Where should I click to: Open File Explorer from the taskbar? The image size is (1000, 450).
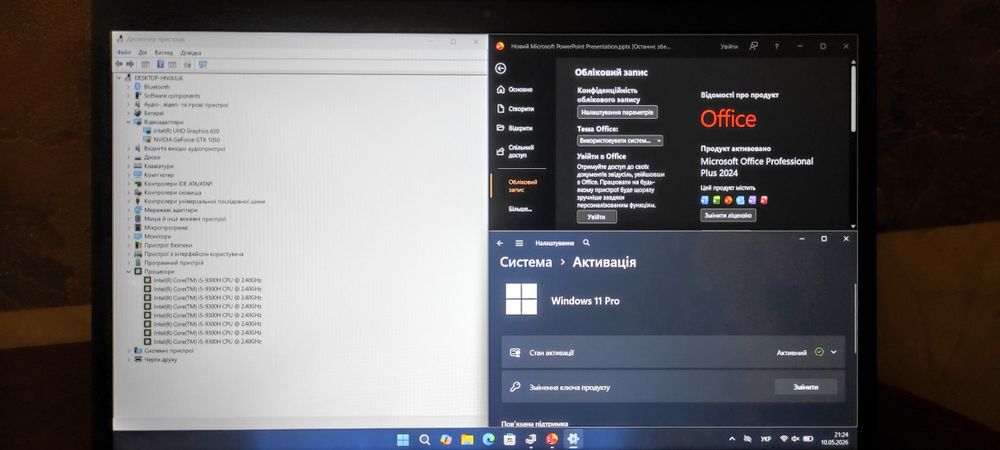point(467,440)
